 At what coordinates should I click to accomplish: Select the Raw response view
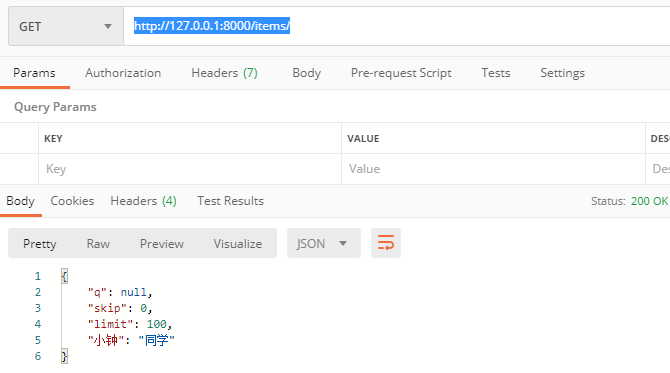(98, 244)
